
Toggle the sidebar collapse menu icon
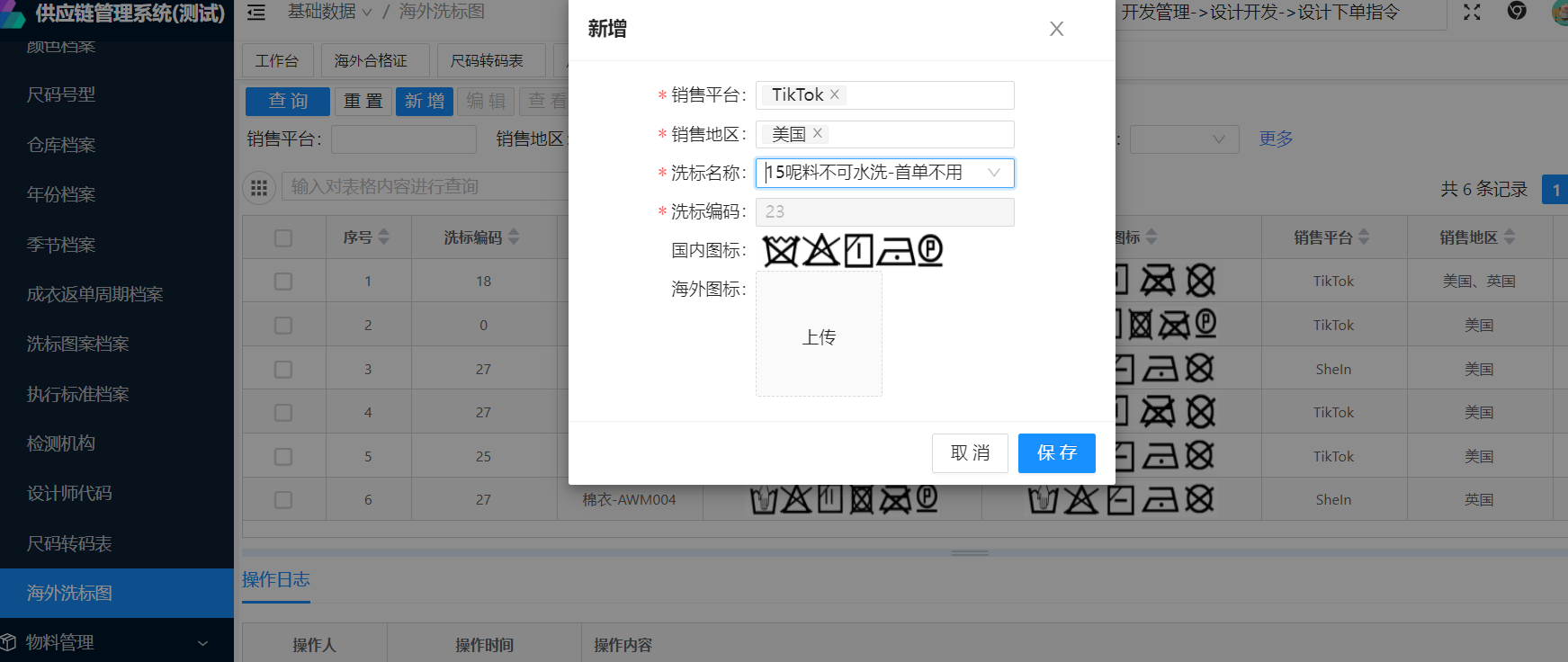[256, 13]
